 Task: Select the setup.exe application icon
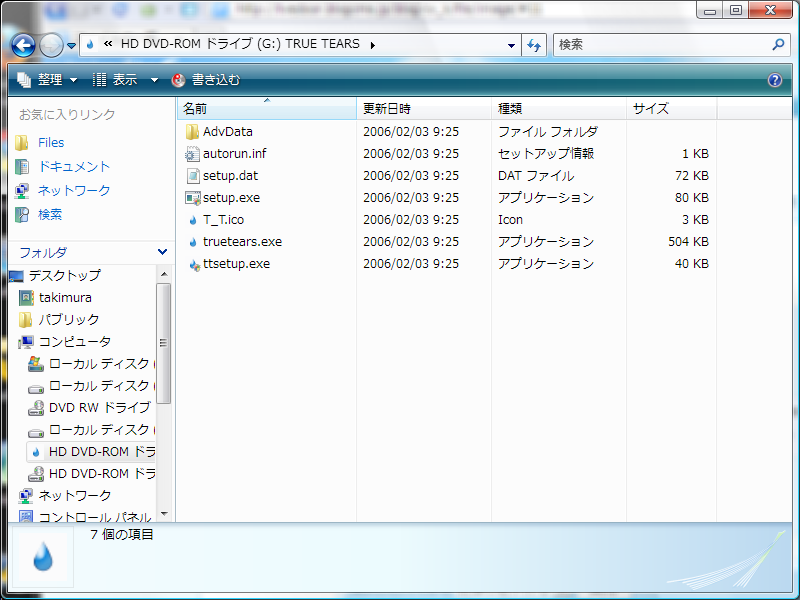192,198
